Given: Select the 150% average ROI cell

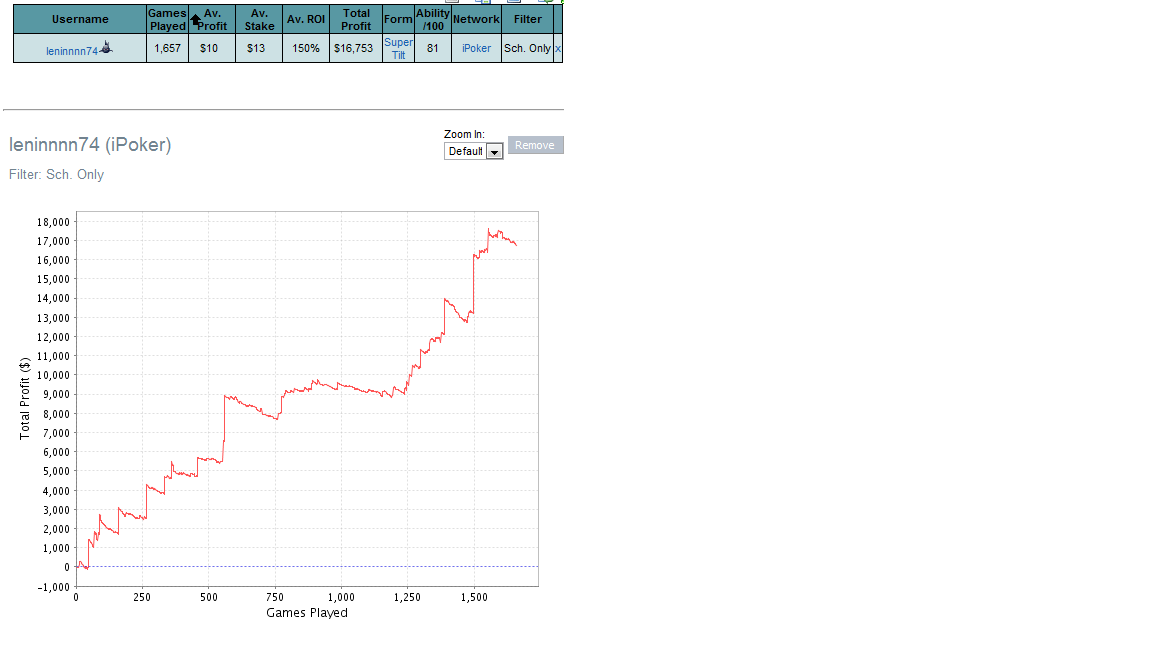Looking at the screenshot, I should coord(306,48).
